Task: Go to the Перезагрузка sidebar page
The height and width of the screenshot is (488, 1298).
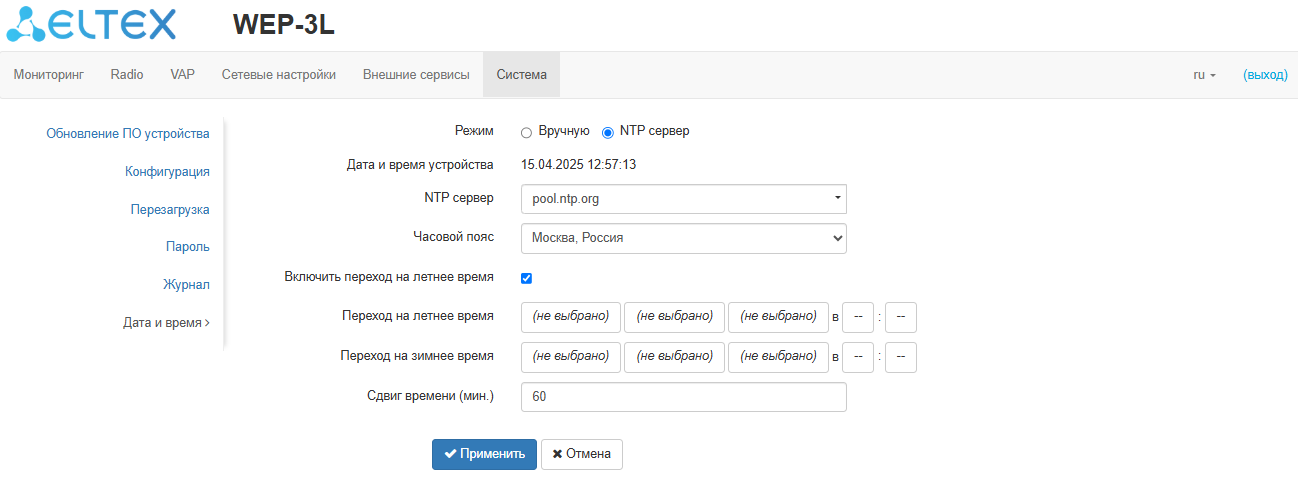Action: point(170,210)
